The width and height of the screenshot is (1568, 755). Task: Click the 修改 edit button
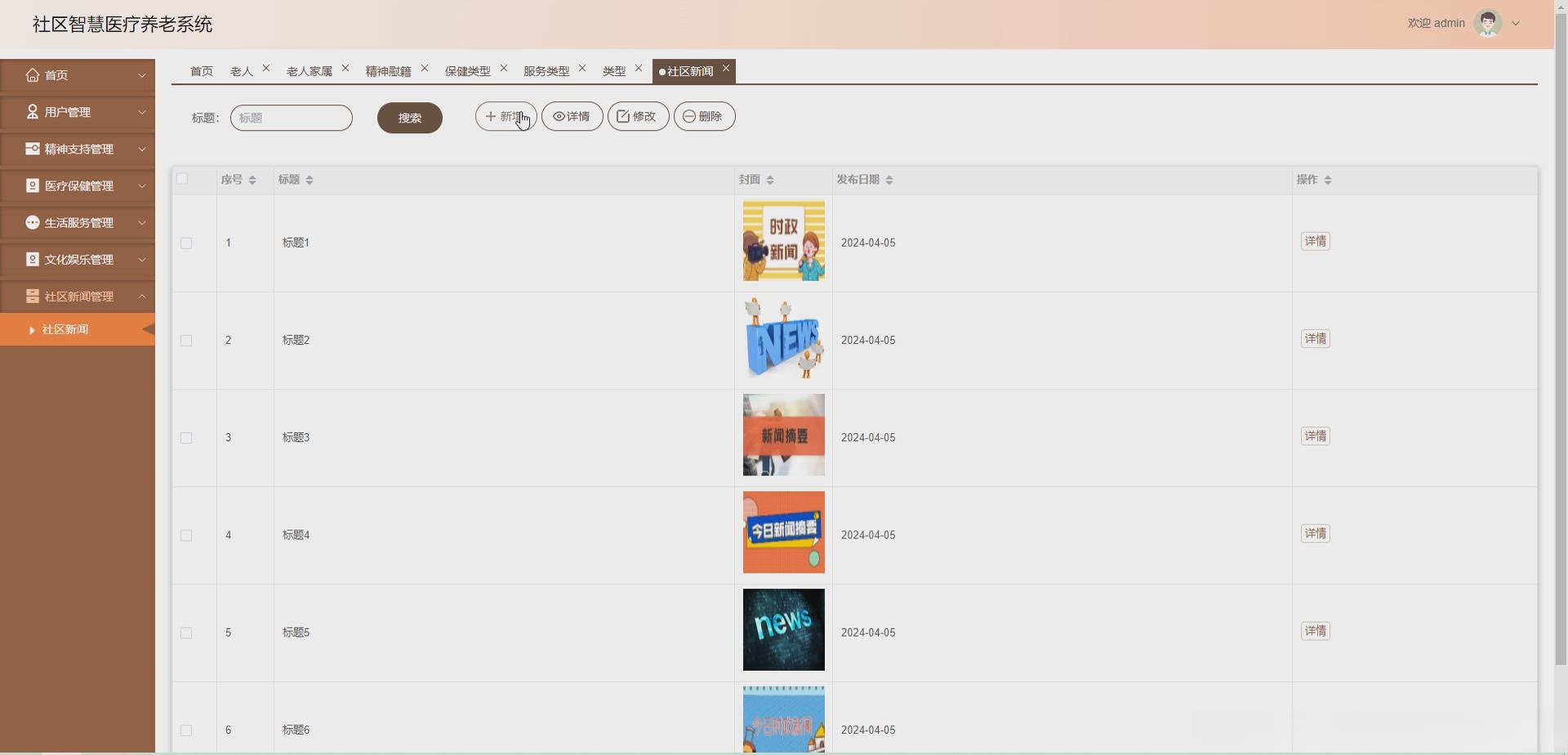click(639, 116)
